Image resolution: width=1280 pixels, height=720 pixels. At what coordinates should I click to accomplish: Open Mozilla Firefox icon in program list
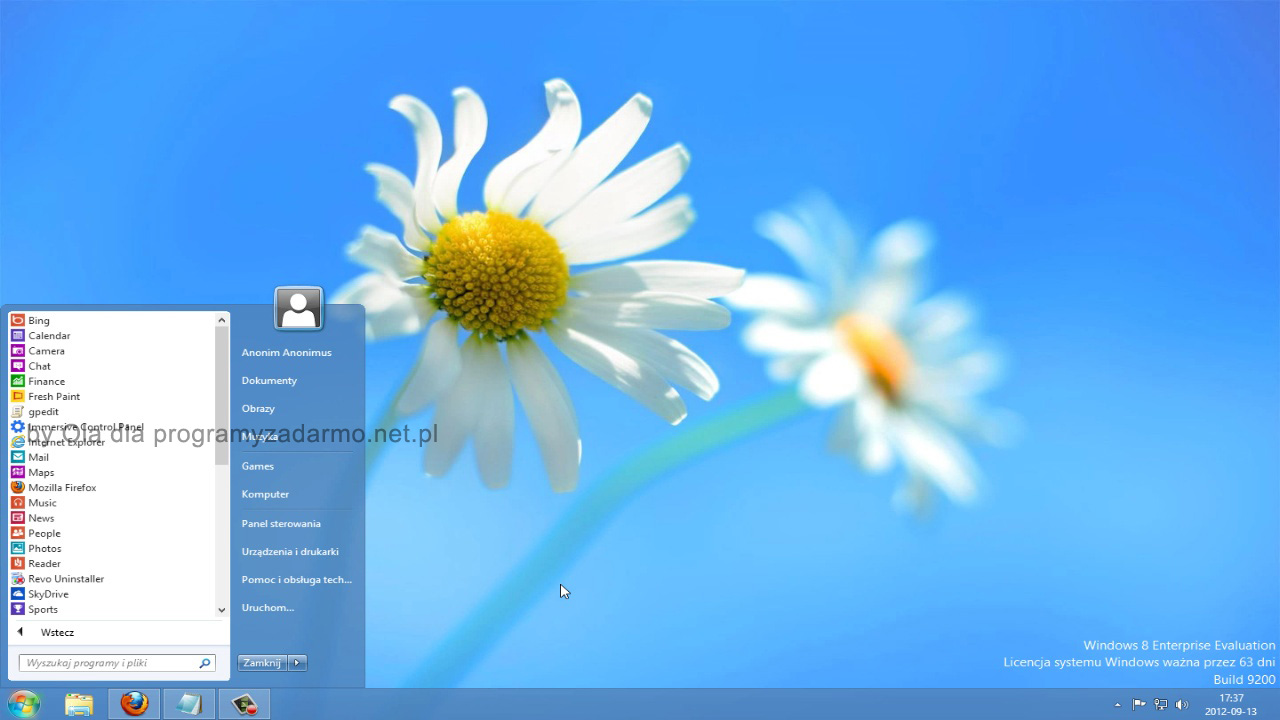(17, 487)
